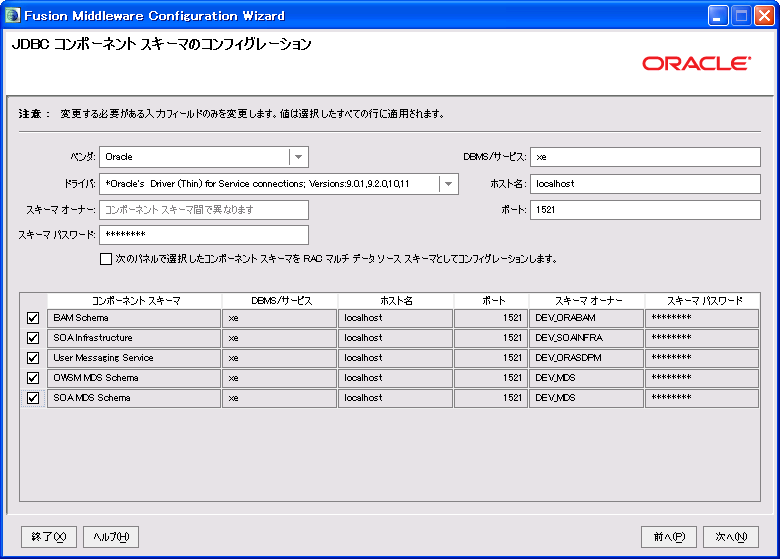This screenshot has width=780, height=559.
Task: Click the xe cell in BAM Schema row
Action: pos(280,318)
